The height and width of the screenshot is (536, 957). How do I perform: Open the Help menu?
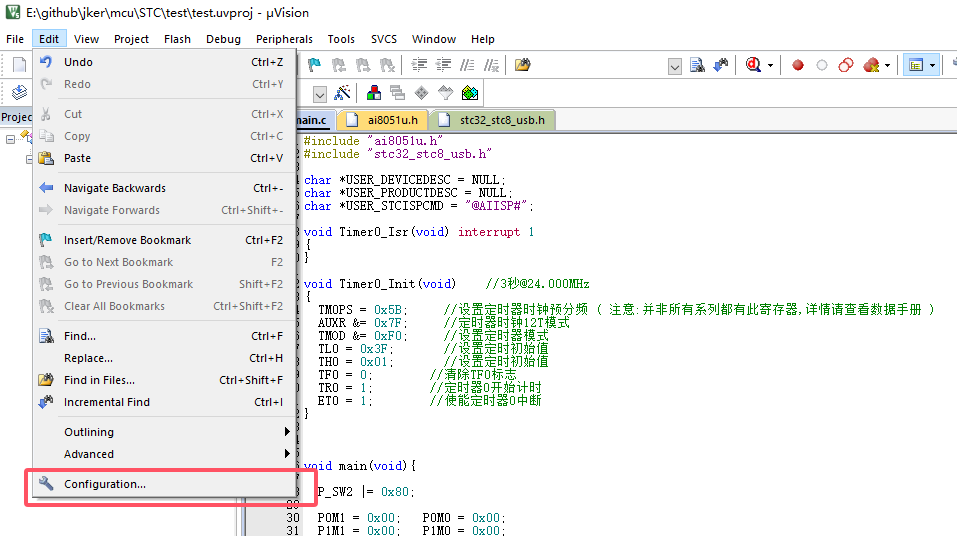coord(483,39)
